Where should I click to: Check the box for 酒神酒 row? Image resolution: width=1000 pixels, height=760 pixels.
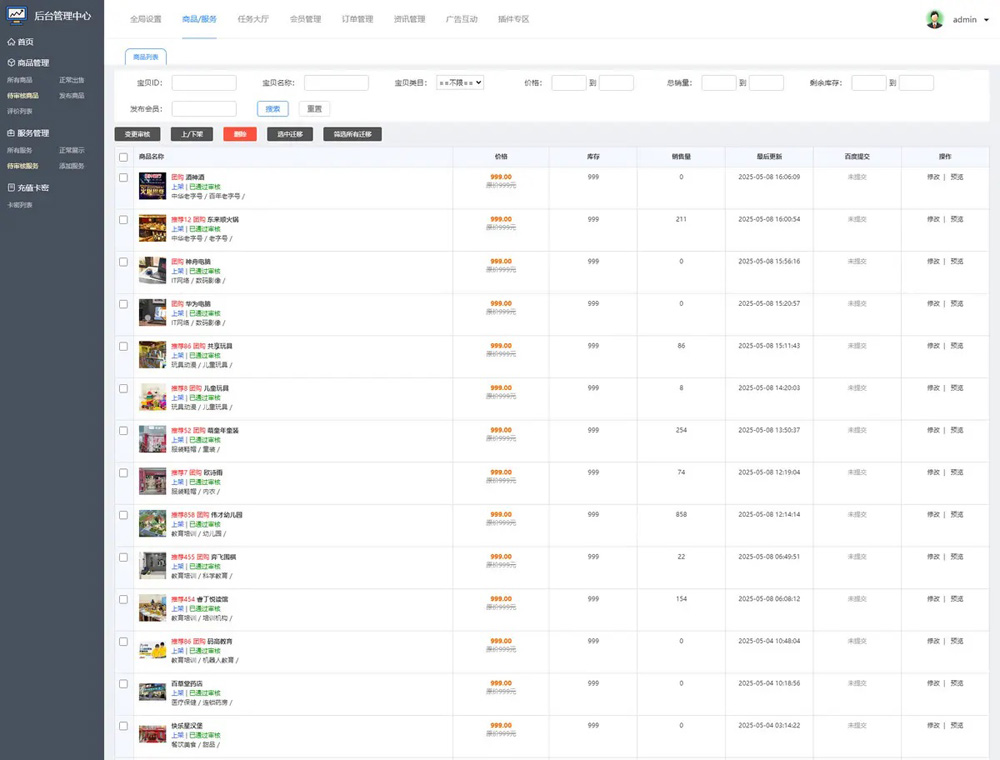click(124, 177)
